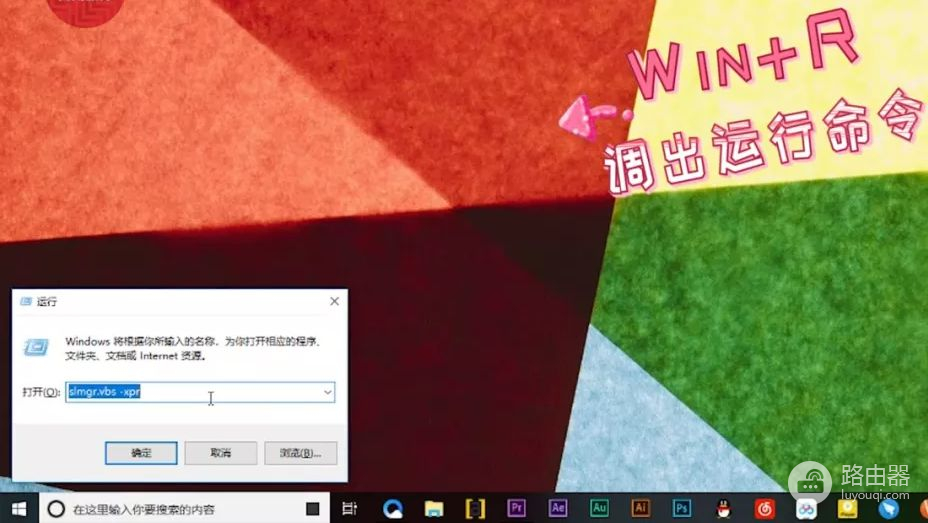This screenshot has height=523, width=928.
Task: Open the Windows Start menu
Action: [x=18, y=509]
